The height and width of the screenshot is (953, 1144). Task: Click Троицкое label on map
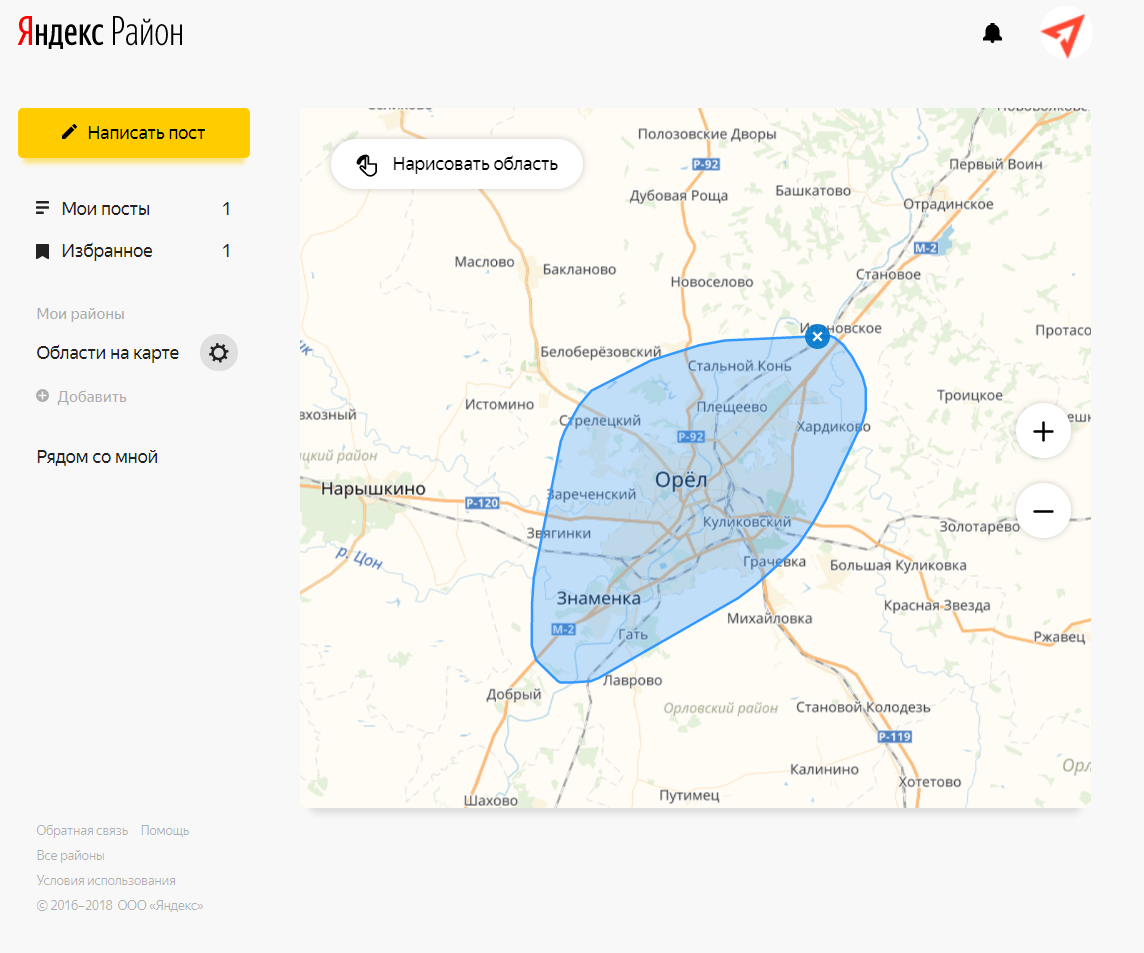(969, 396)
